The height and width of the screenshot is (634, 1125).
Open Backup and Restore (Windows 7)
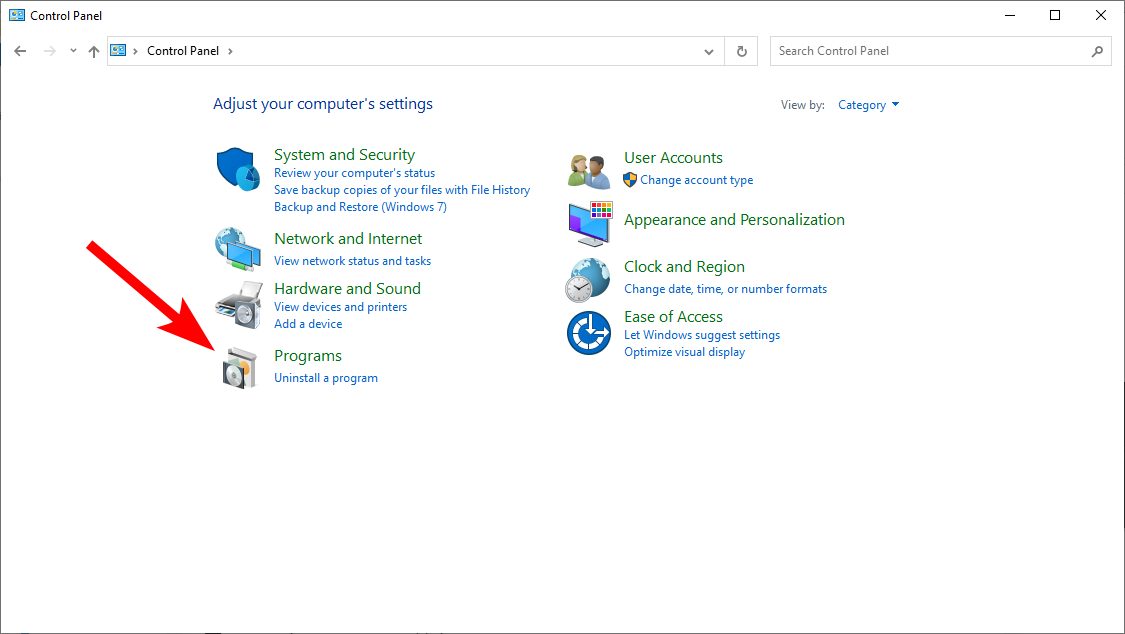(360, 207)
